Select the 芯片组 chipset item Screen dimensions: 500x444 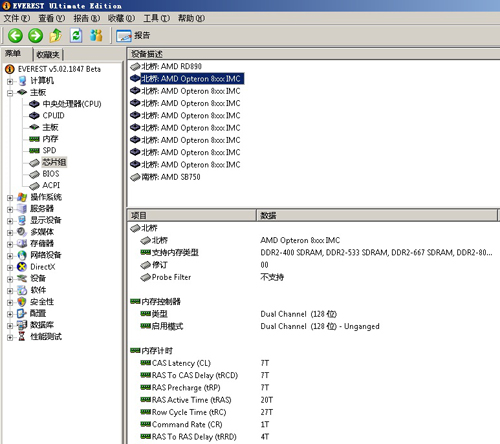click(54, 162)
